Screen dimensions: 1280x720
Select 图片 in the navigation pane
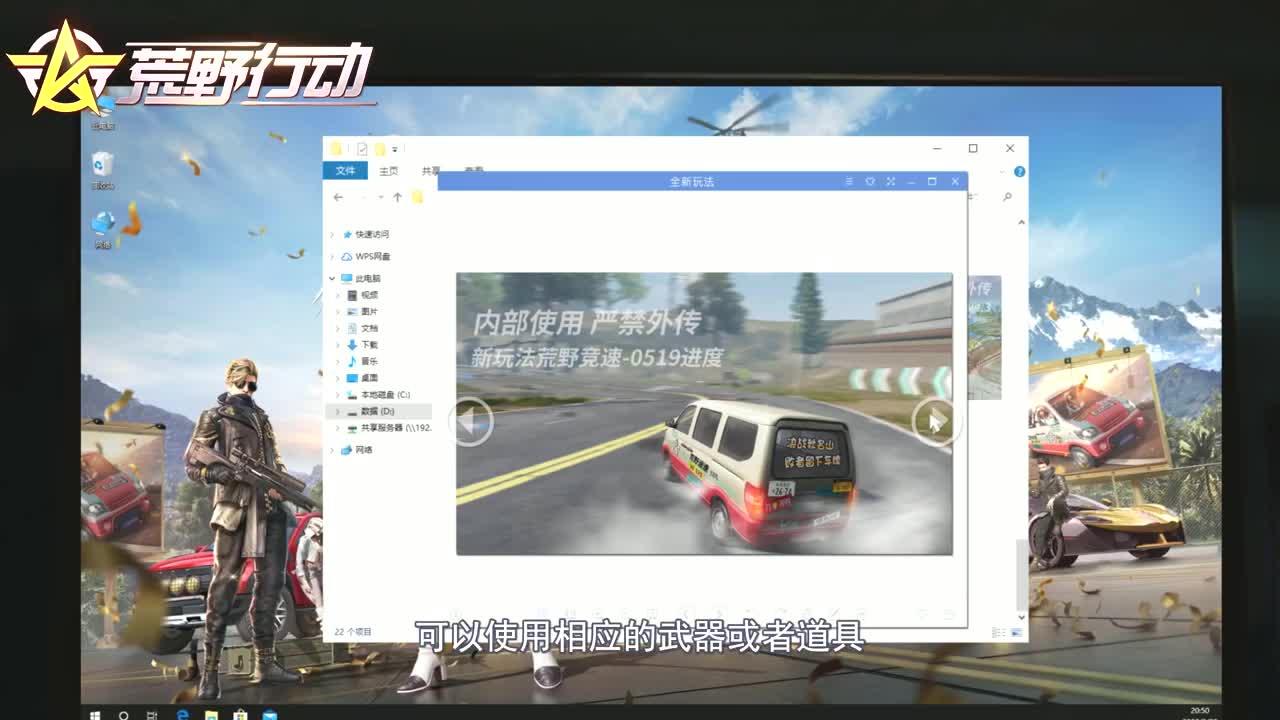[362, 312]
